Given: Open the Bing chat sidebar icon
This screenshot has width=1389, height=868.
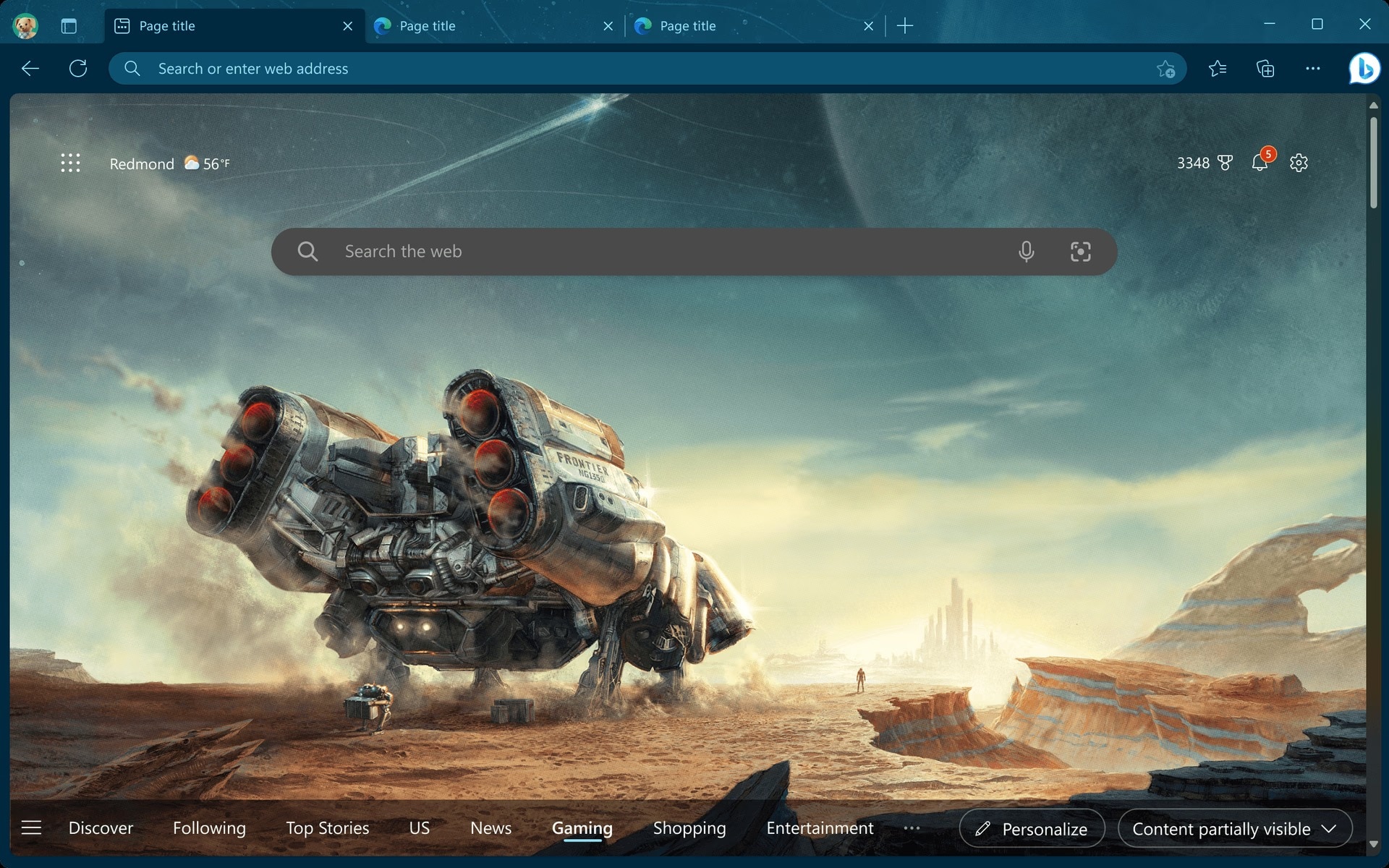Looking at the screenshot, I should (x=1364, y=69).
